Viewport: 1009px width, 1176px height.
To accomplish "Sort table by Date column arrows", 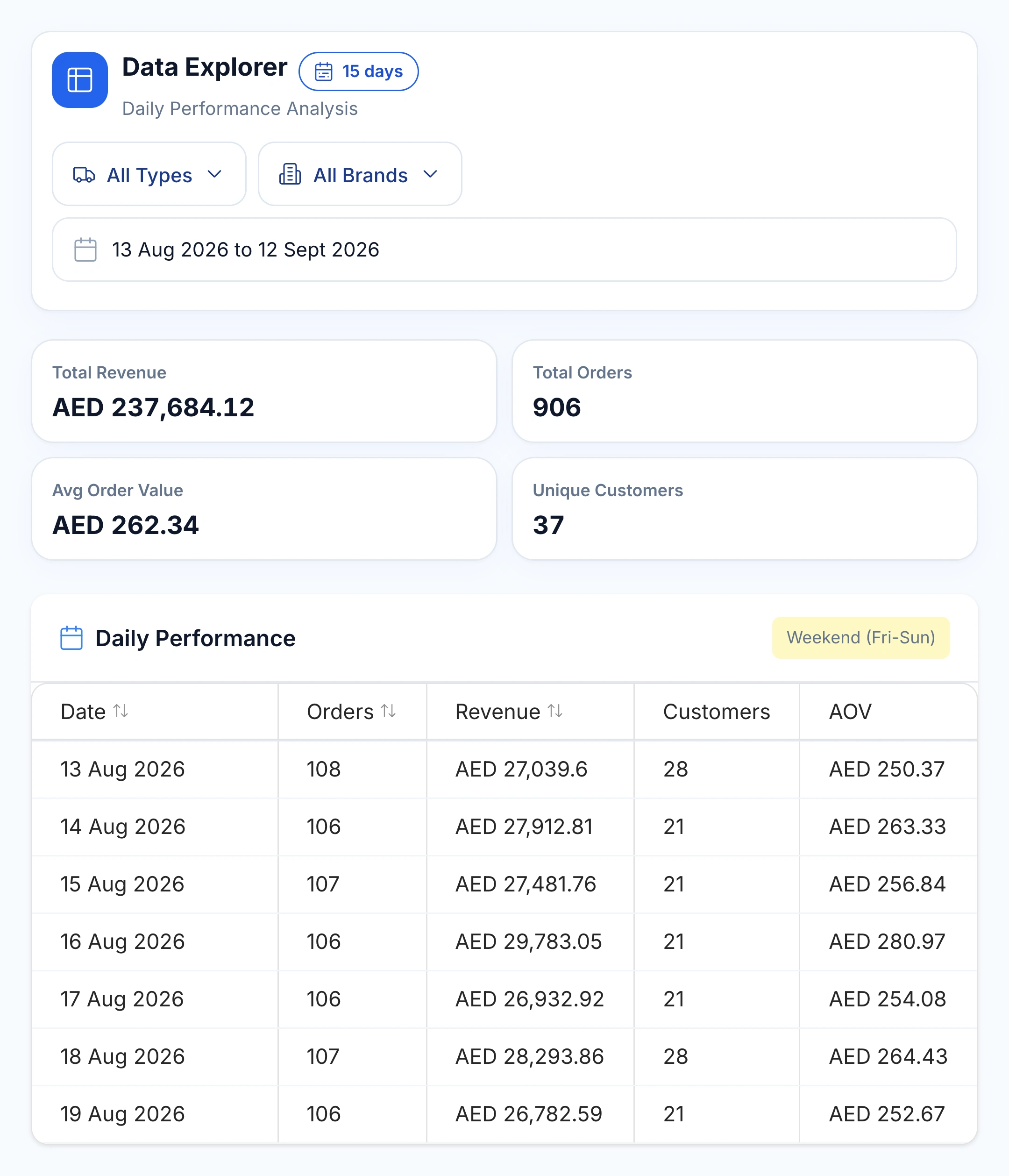I will click(121, 711).
